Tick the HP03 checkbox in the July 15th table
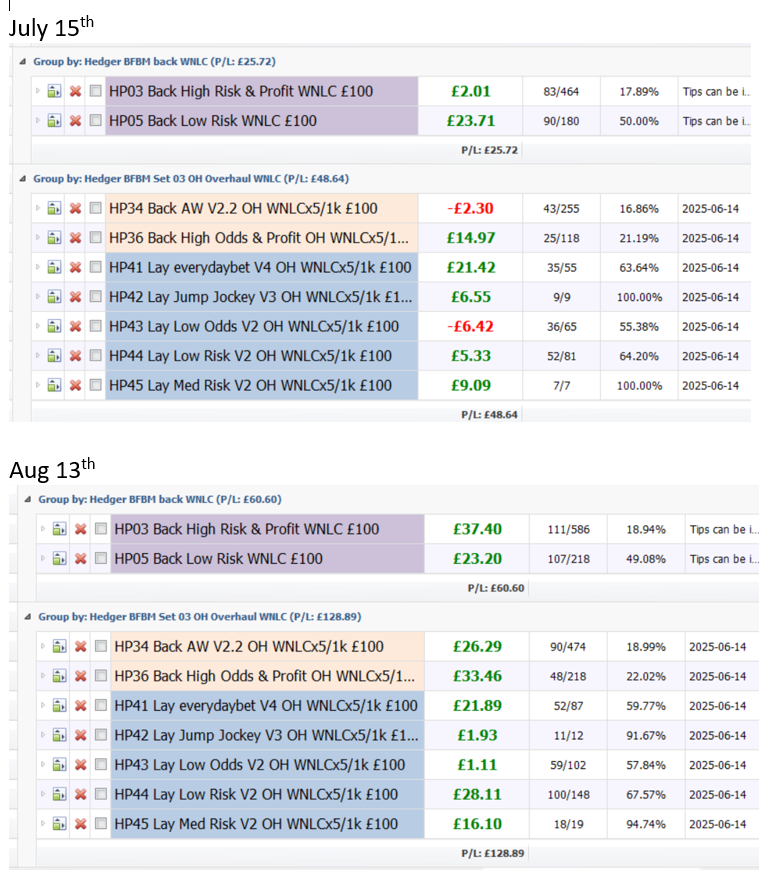 tap(95, 92)
